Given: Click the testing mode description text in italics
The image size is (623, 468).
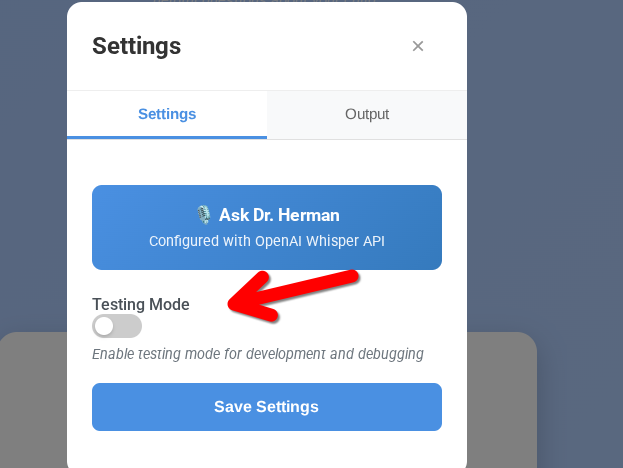Looking at the screenshot, I should (x=258, y=354).
